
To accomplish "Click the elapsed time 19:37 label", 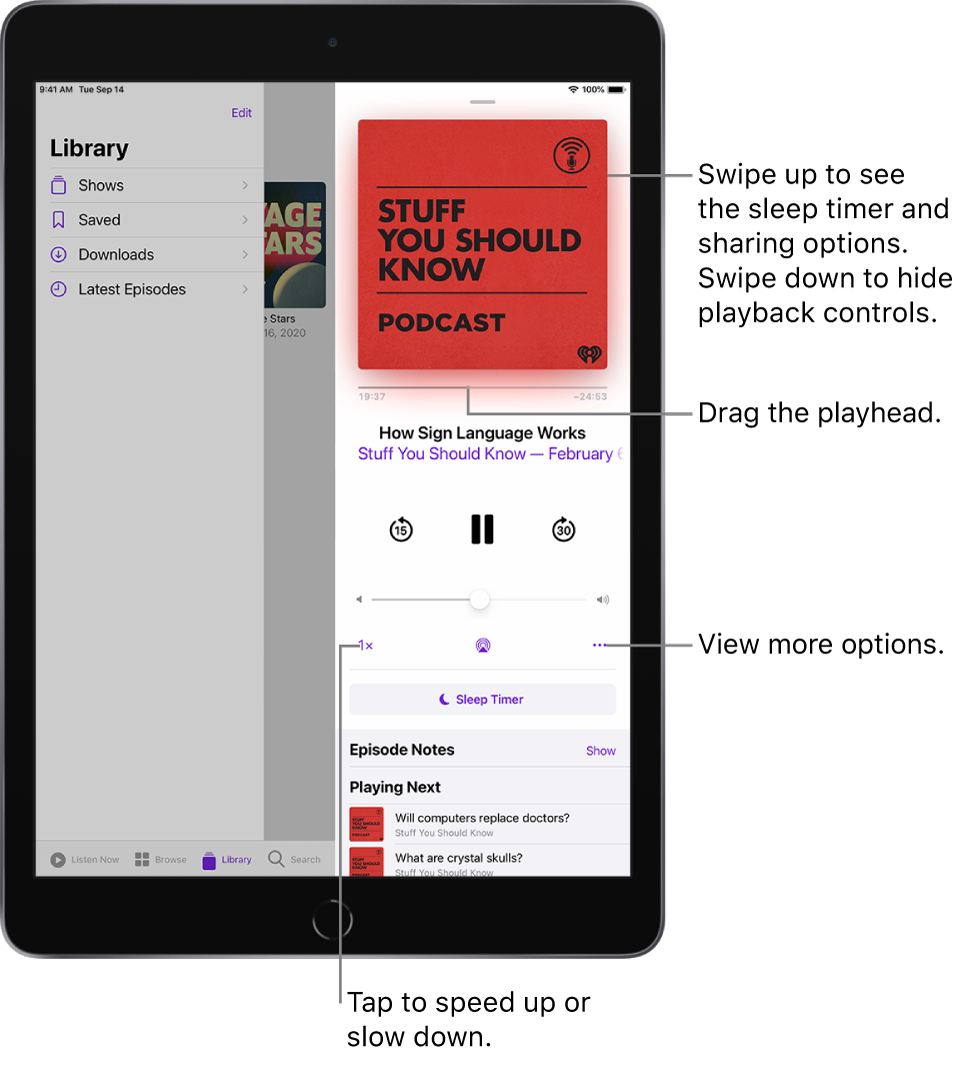I will (x=372, y=396).
